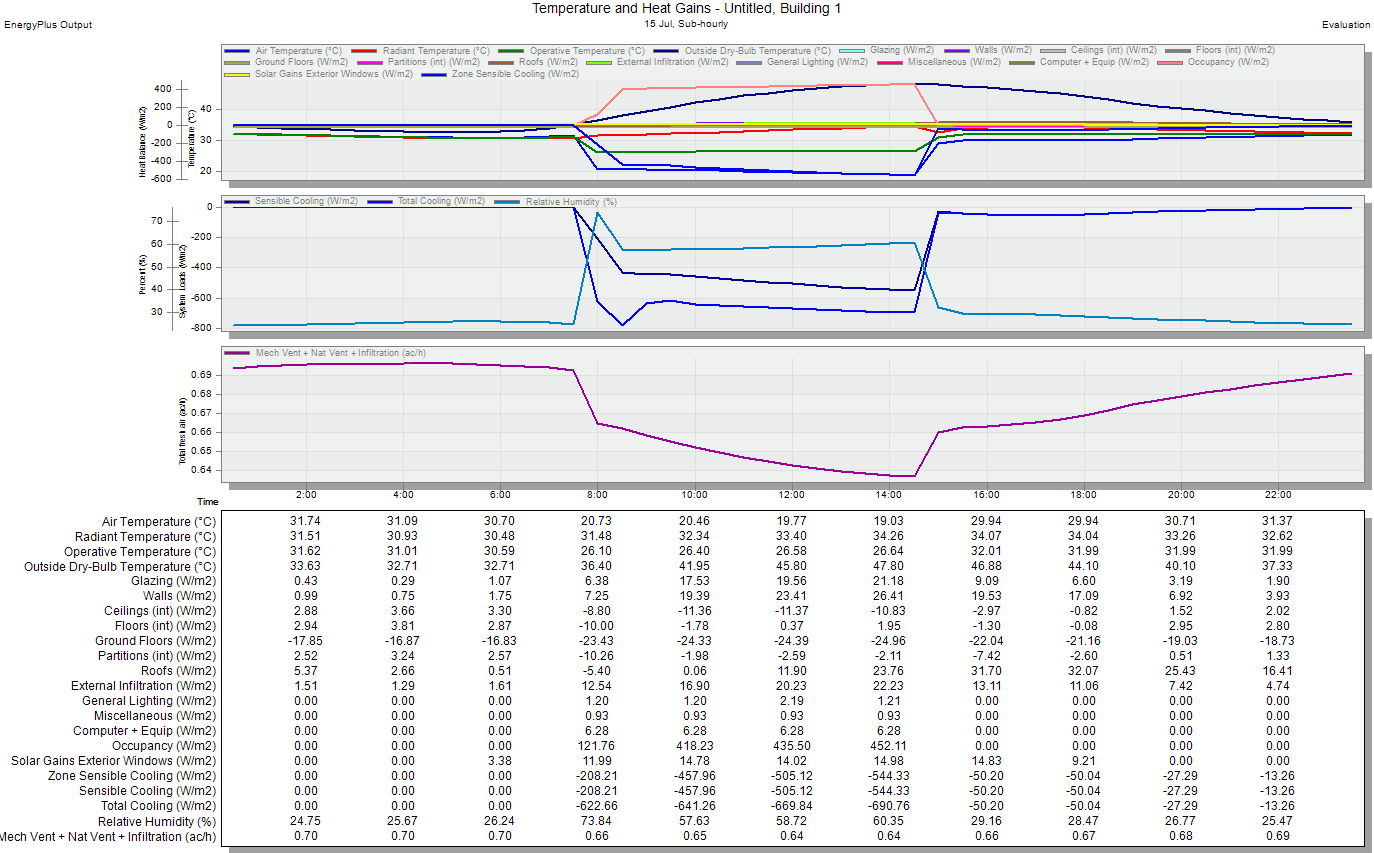Click the EnergyPlus Output label

pyautogui.click(x=48, y=25)
